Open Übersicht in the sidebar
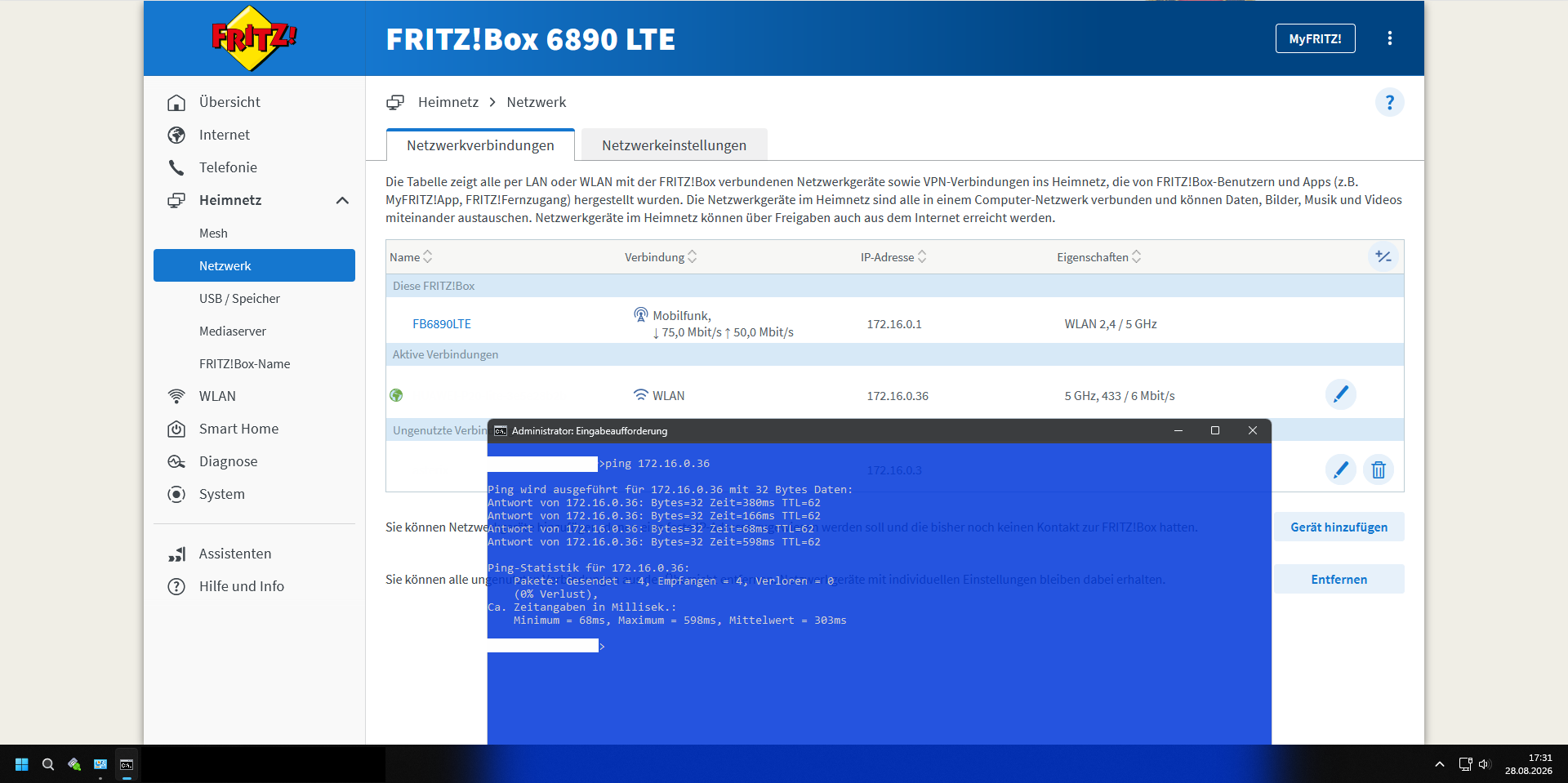The height and width of the screenshot is (783, 1568). (x=229, y=102)
